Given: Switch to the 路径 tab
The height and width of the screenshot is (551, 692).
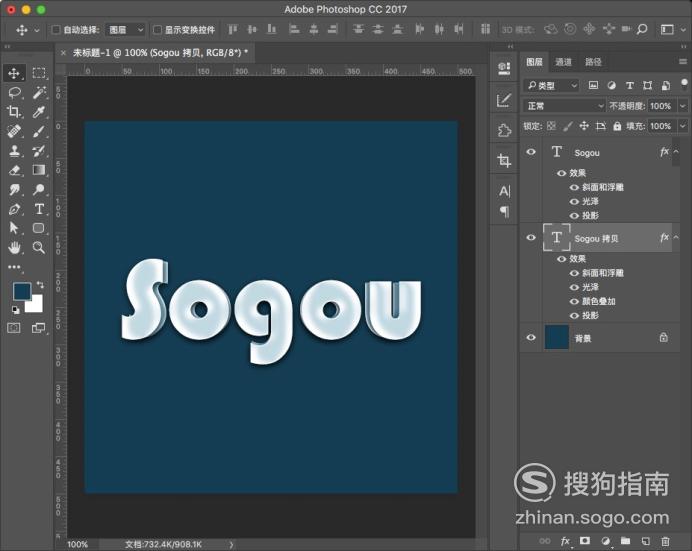Looking at the screenshot, I should (593, 62).
